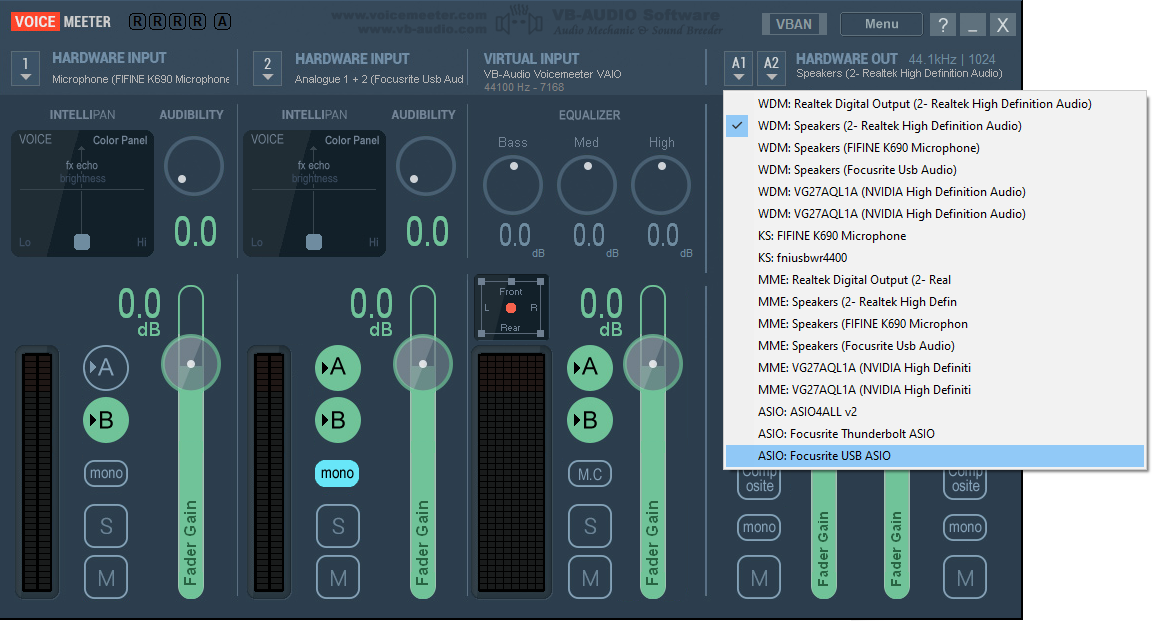
Task: Disable mono on hardware input 2
Action: click(x=338, y=473)
